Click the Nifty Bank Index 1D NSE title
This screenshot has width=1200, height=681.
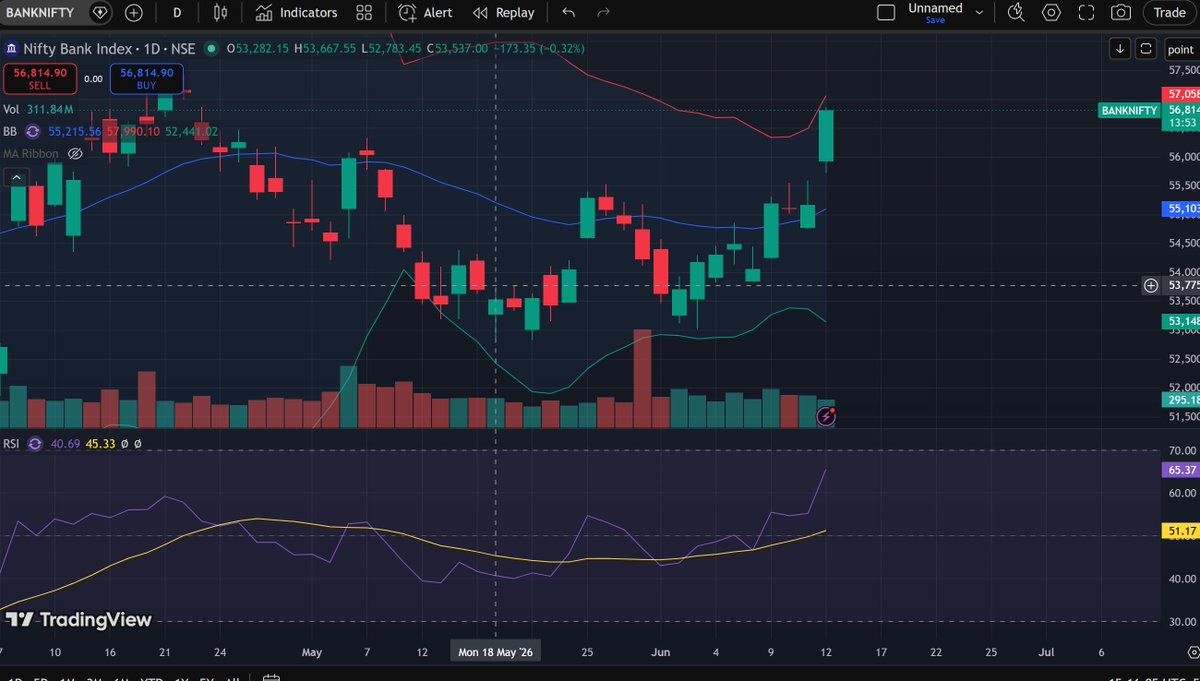pyautogui.click(x=108, y=48)
